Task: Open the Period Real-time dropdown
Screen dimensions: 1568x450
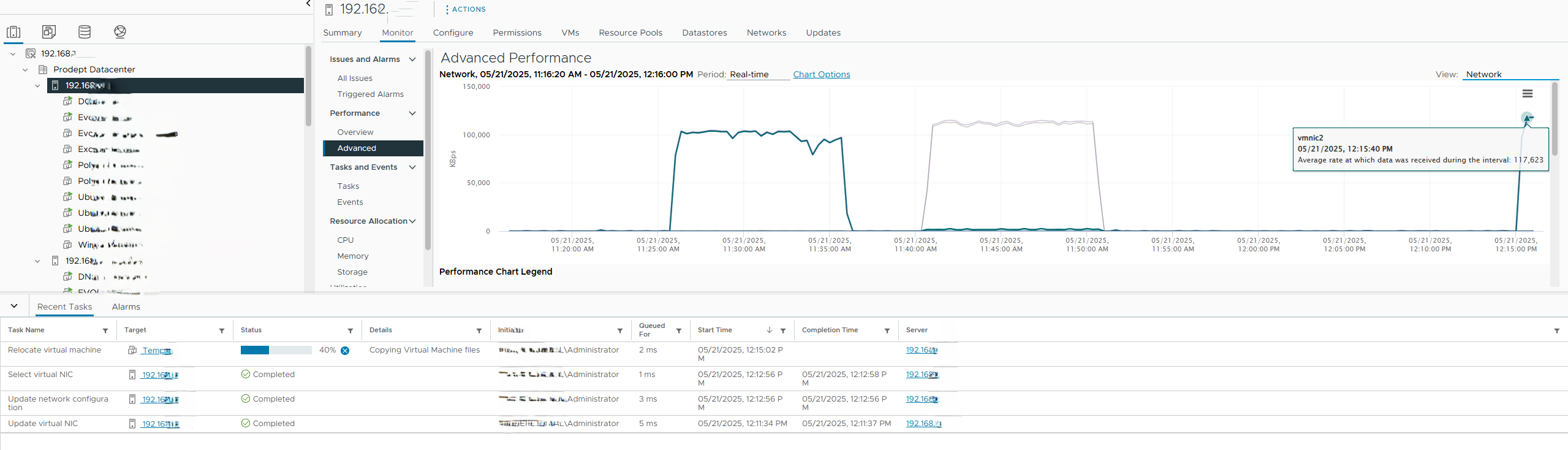Action: 758,75
